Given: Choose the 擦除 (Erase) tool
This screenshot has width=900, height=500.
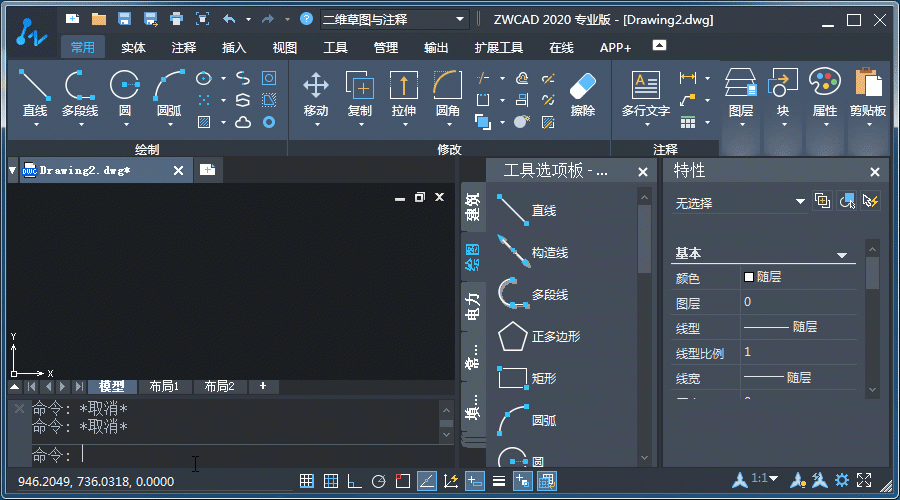Looking at the screenshot, I should click(582, 93).
